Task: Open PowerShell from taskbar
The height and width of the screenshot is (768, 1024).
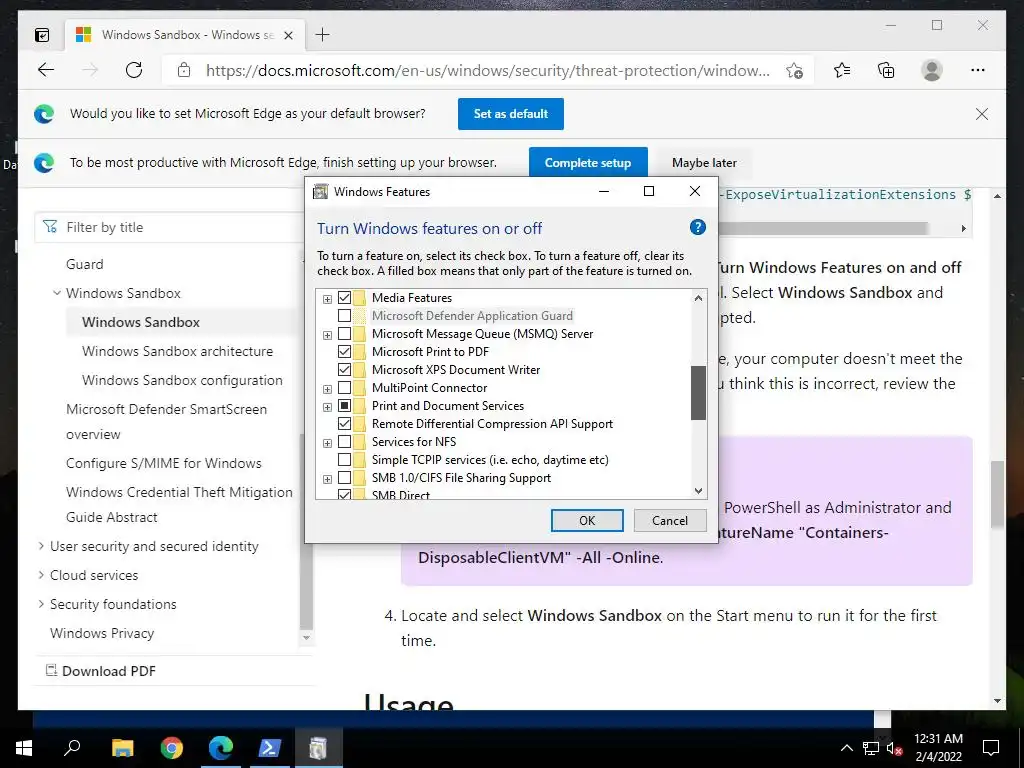Action: click(270, 748)
